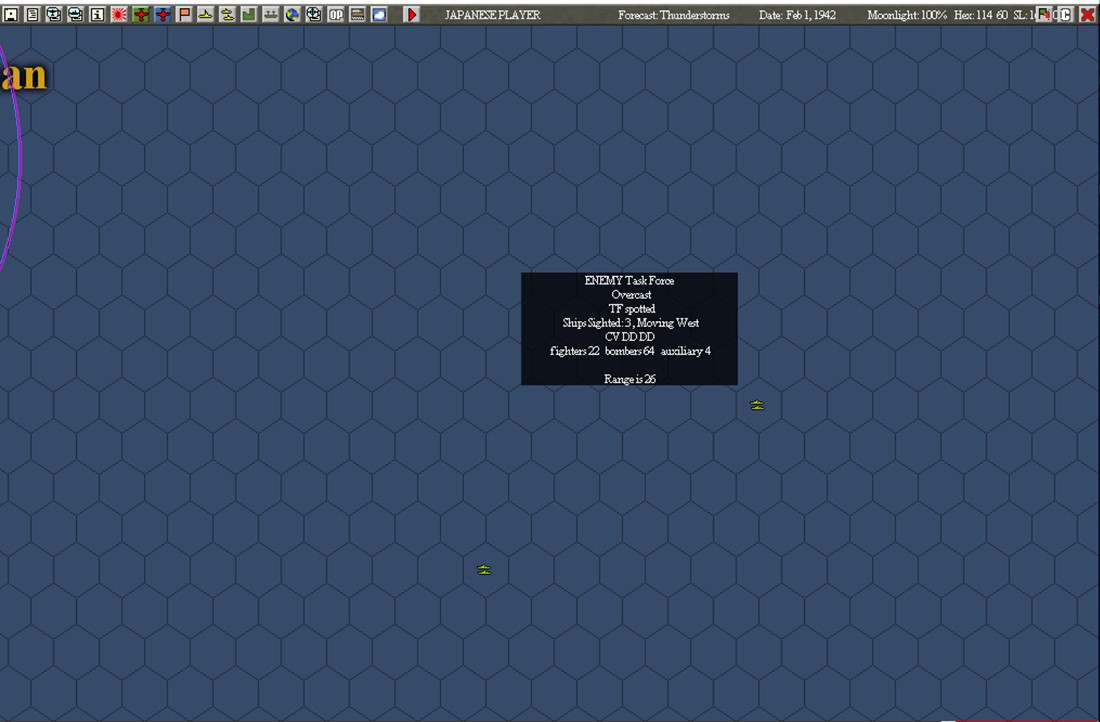
Task: Click the save game disk icon
Action: (14, 14)
